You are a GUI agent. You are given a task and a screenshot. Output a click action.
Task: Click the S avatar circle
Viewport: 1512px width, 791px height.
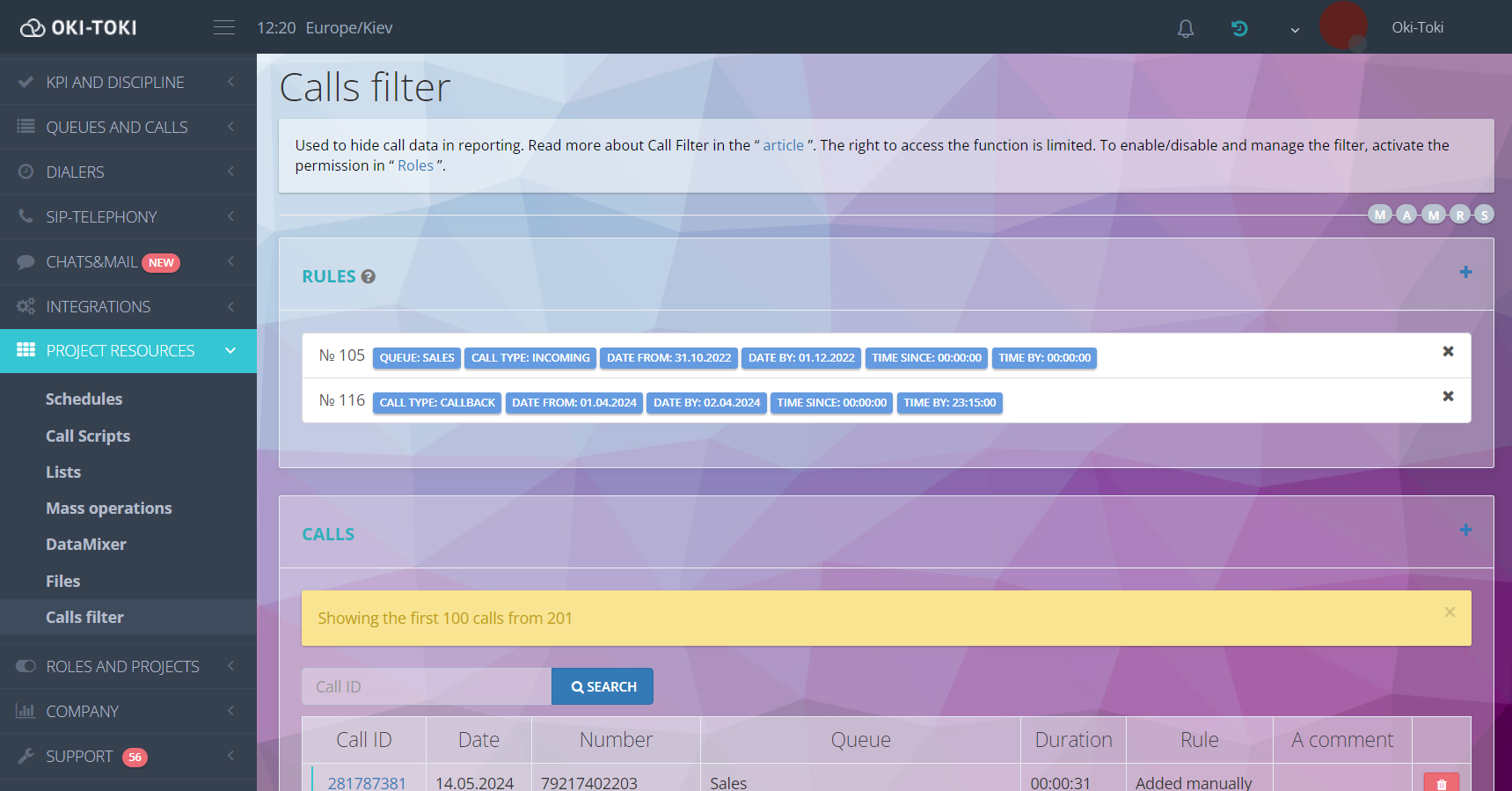click(x=1485, y=215)
